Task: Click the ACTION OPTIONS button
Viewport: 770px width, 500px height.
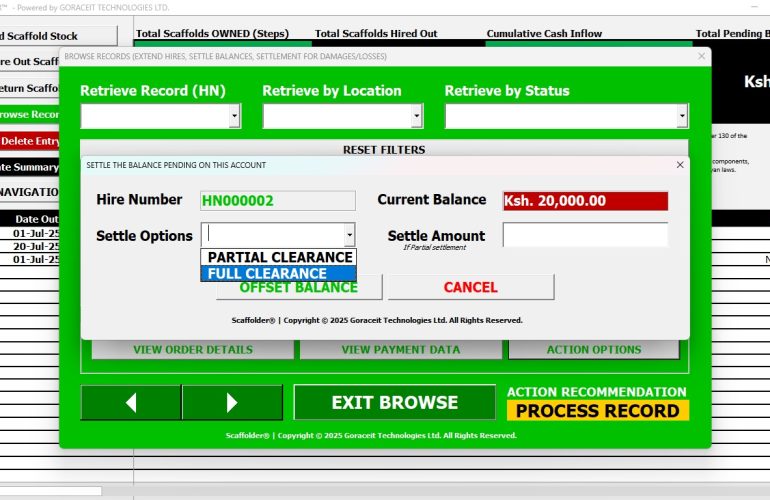Action: 593,350
